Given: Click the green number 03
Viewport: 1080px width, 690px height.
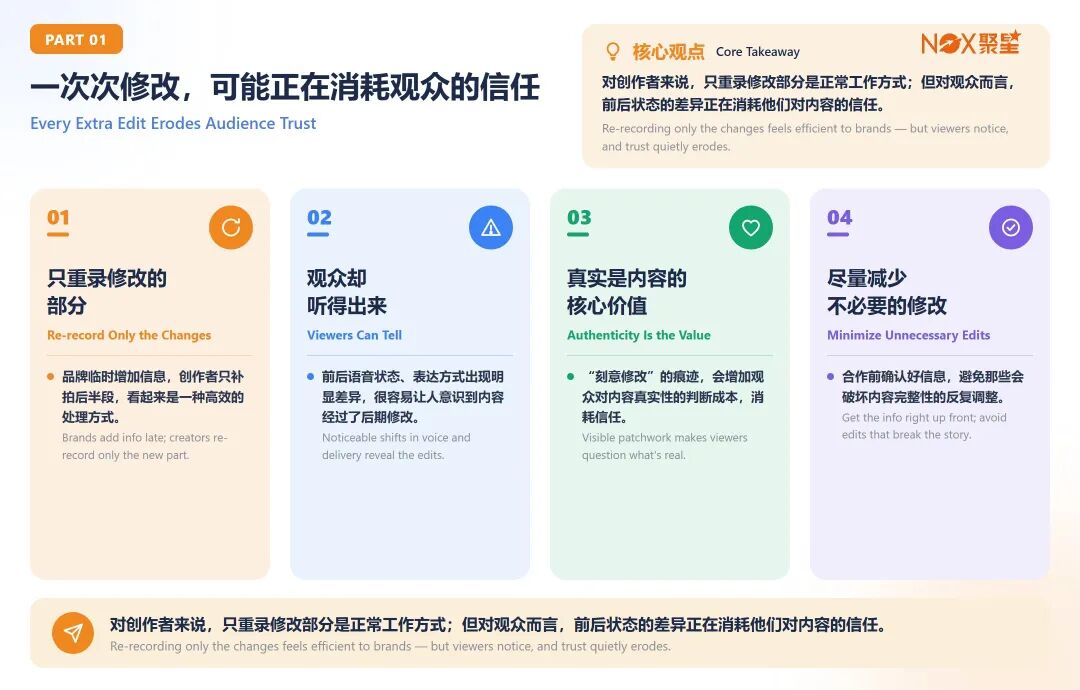Looking at the screenshot, I should tap(579, 218).
